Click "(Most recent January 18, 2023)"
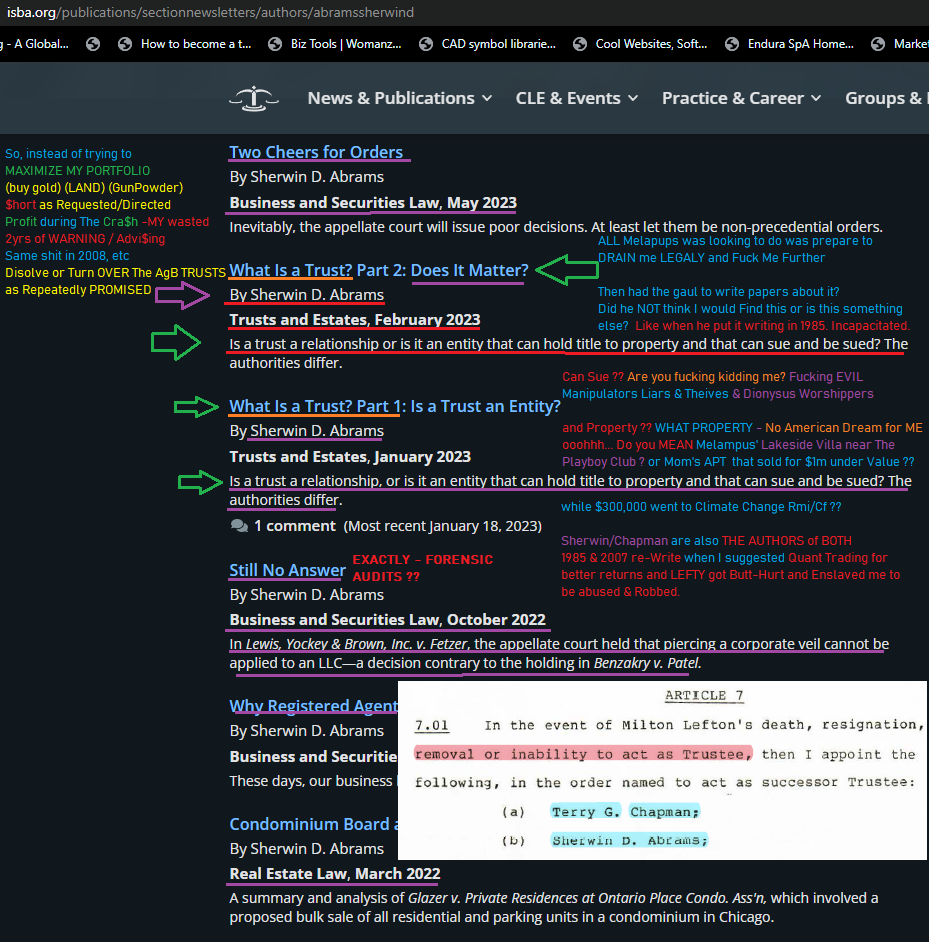This screenshot has width=929, height=942. pos(442,527)
